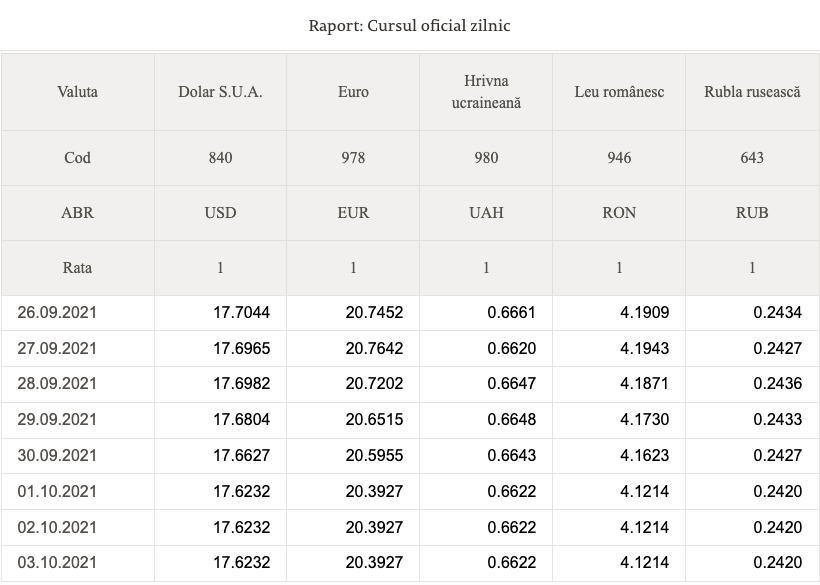Screen dimensions: 820x585
Task: Select currency code 643 cell
Action: [752, 158]
